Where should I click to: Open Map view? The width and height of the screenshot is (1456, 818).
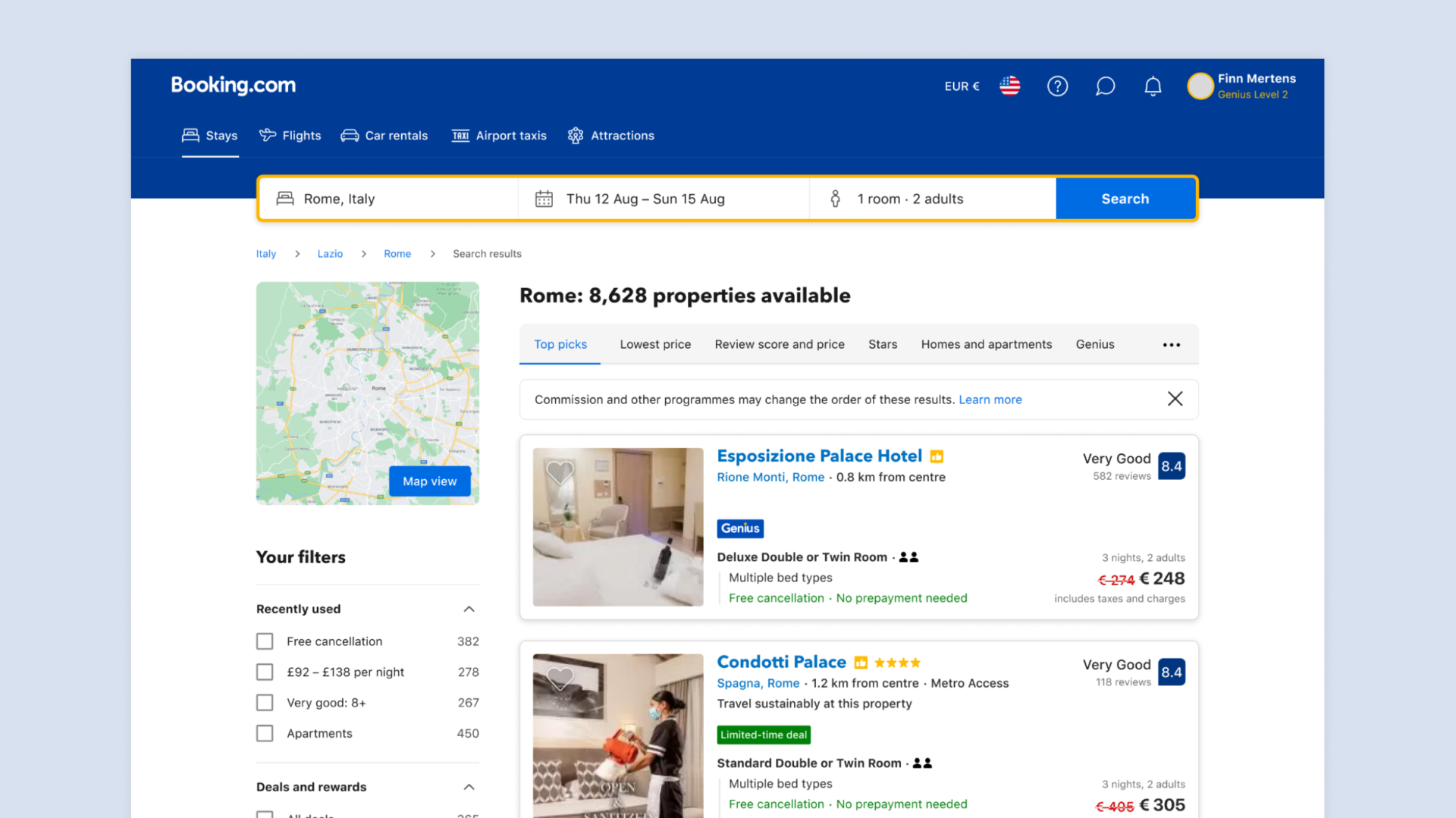430,481
